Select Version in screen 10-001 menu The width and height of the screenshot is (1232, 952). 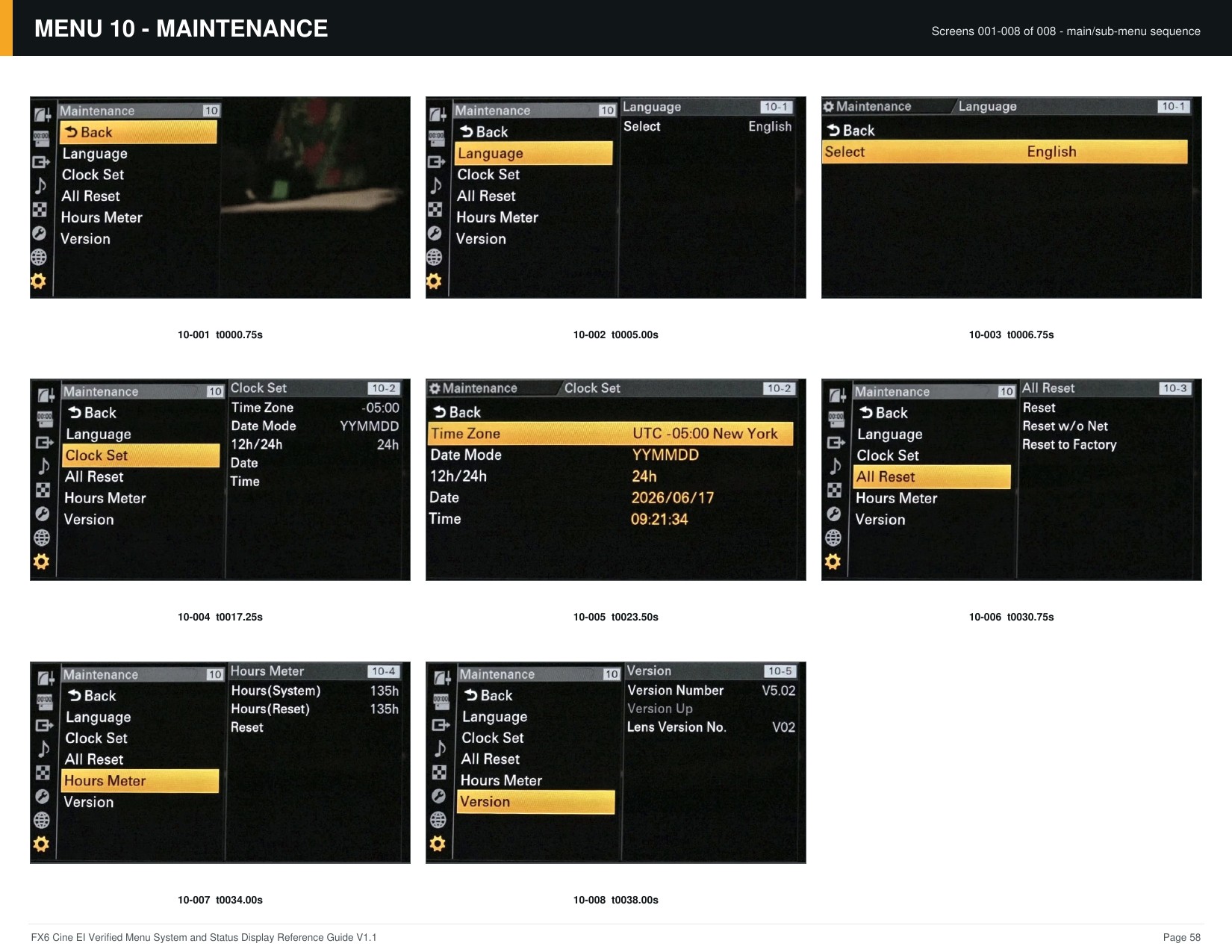[85, 240]
